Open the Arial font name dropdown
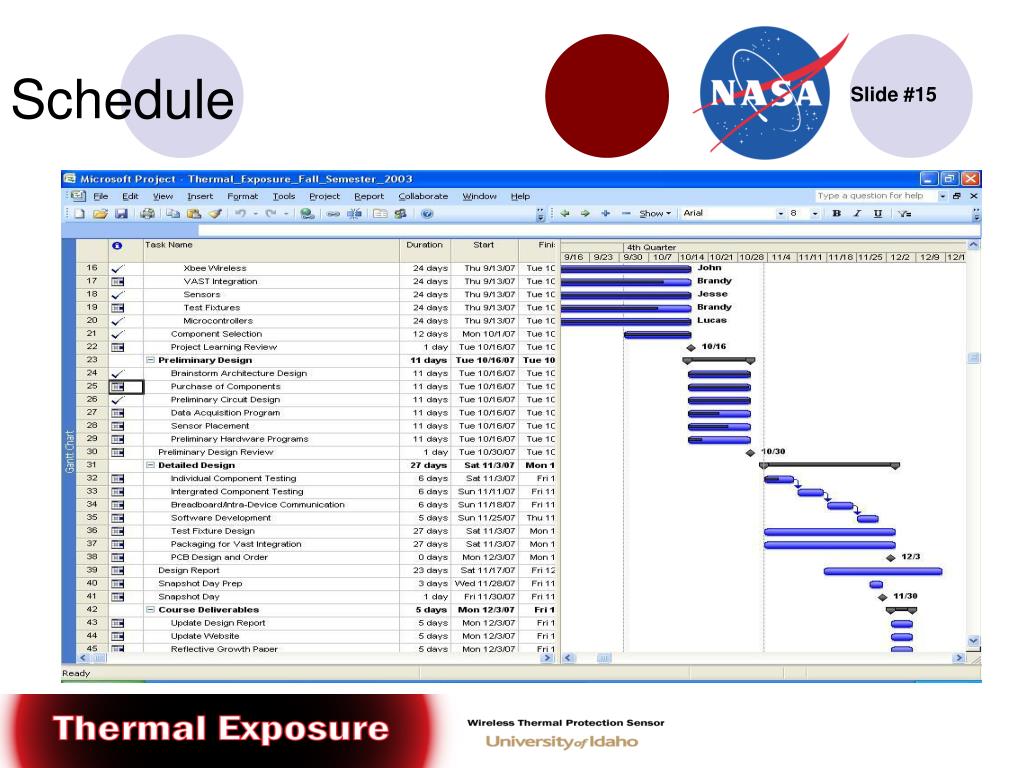 [x=780, y=214]
